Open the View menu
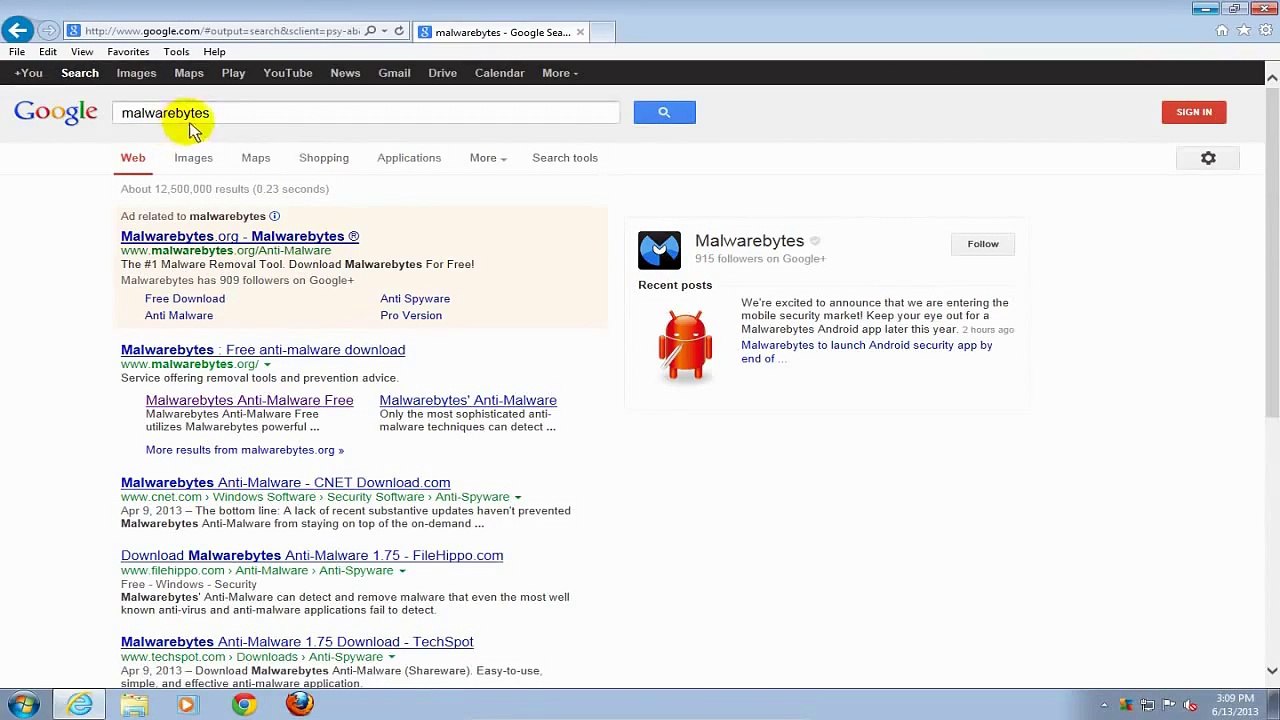Viewport: 1280px width, 720px height. pos(82,52)
